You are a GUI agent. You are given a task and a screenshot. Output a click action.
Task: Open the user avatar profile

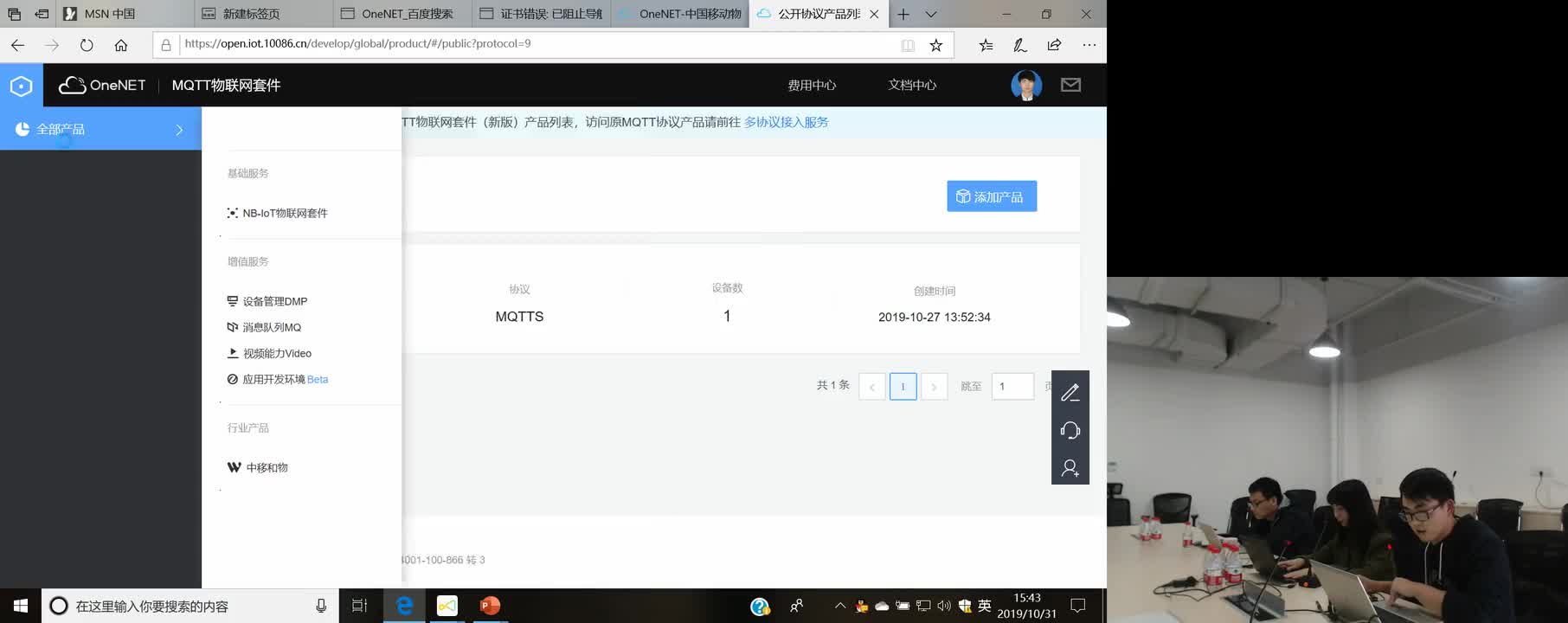(x=1026, y=85)
